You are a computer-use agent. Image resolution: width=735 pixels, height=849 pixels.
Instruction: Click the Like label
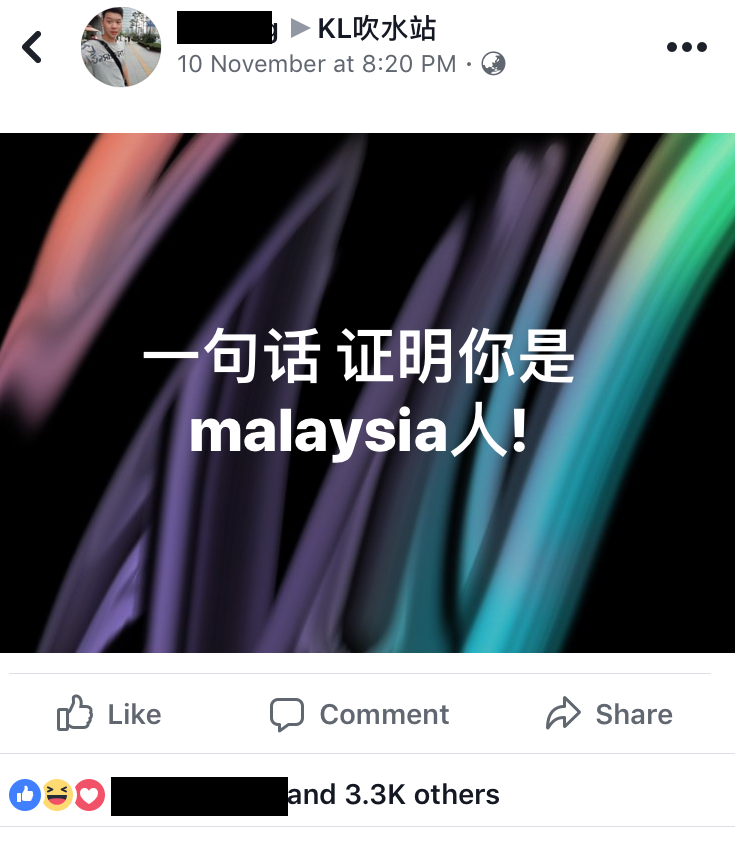[x=134, y=714]
